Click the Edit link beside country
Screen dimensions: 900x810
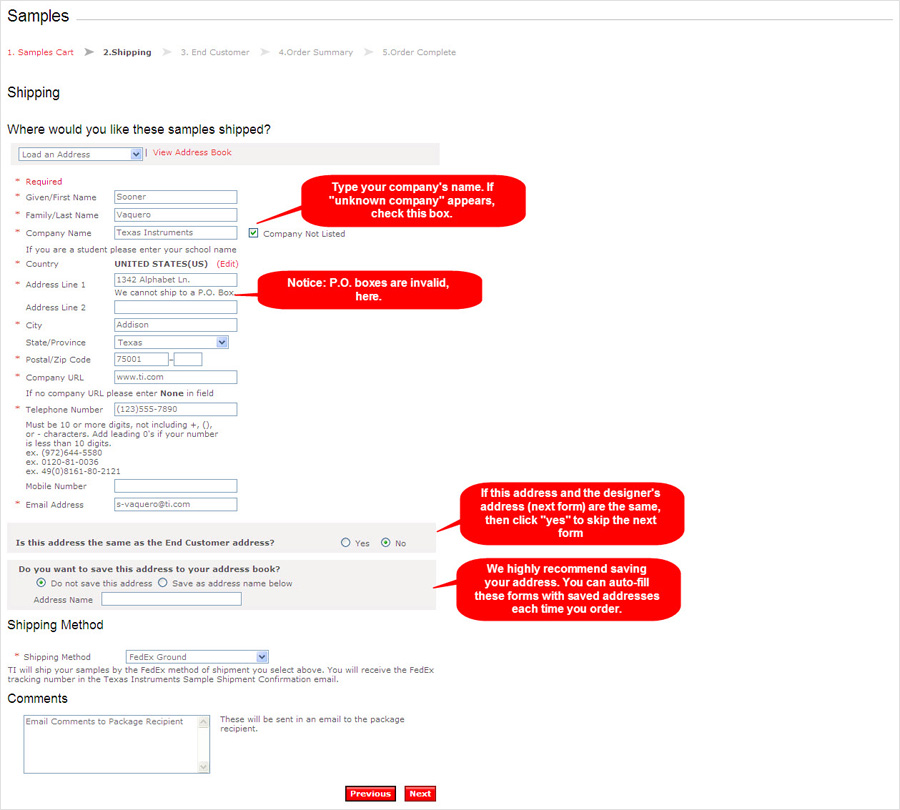coord(228,264)
